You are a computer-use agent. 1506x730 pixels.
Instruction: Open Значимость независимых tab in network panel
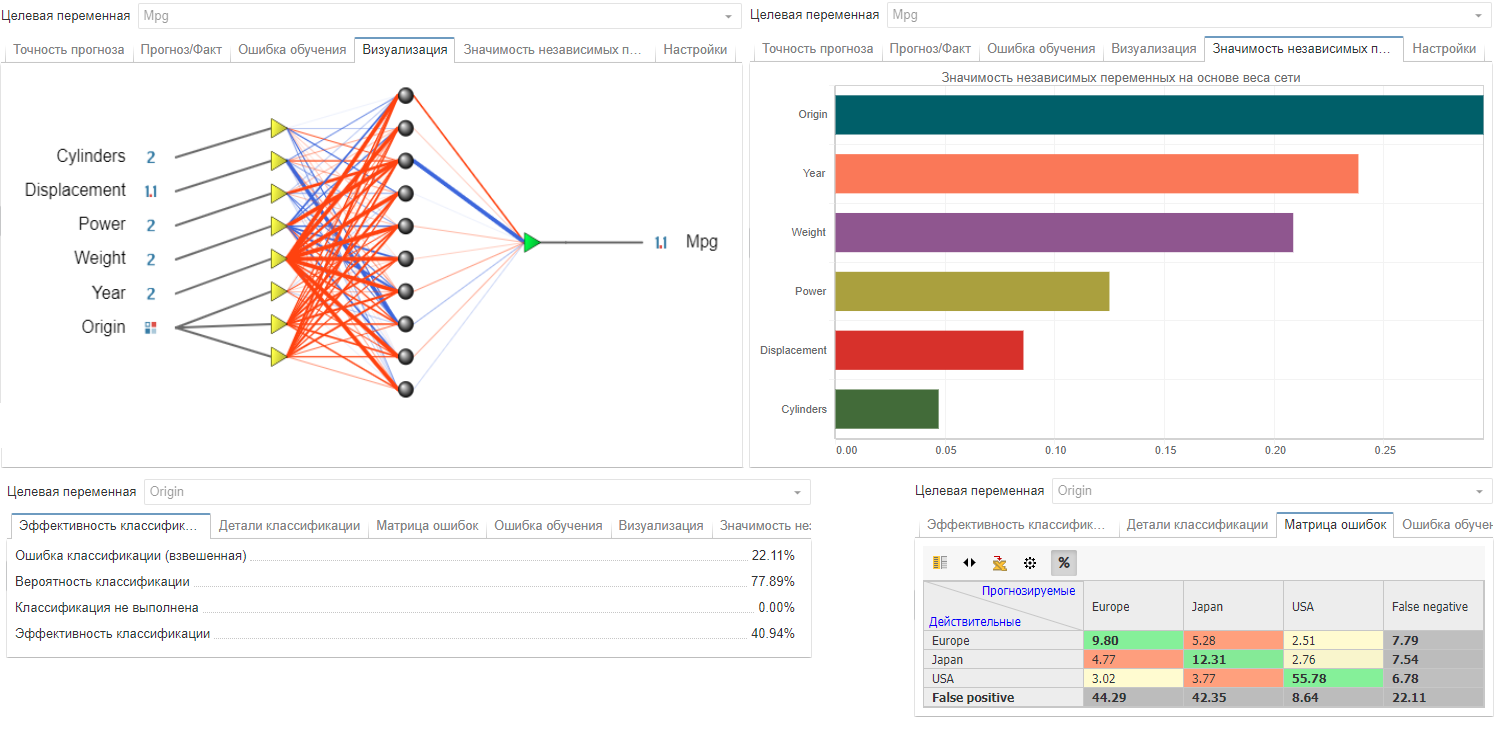pyautogui.click(x=553, y=49)
